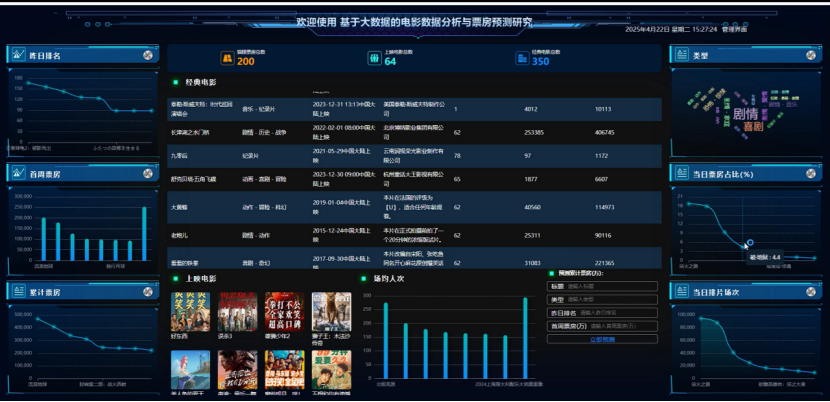Select the 老炮儿 table row title
Screen dimensions: 830x402
coord(178,235)
